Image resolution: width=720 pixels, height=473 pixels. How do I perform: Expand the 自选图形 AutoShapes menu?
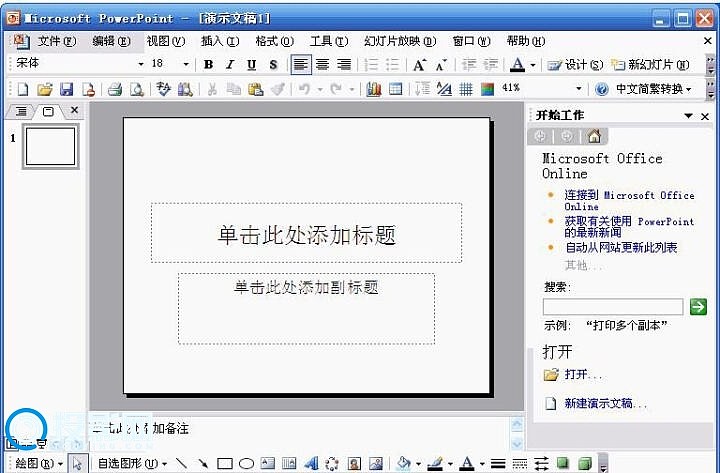pyautogui.click(x=132, y=463)
